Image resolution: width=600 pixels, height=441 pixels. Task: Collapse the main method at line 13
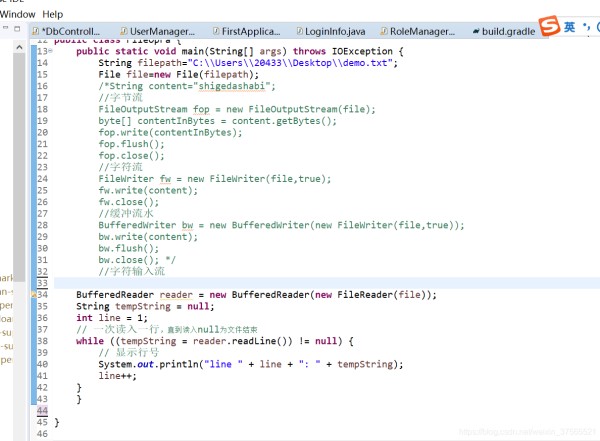tap(50, 51)
